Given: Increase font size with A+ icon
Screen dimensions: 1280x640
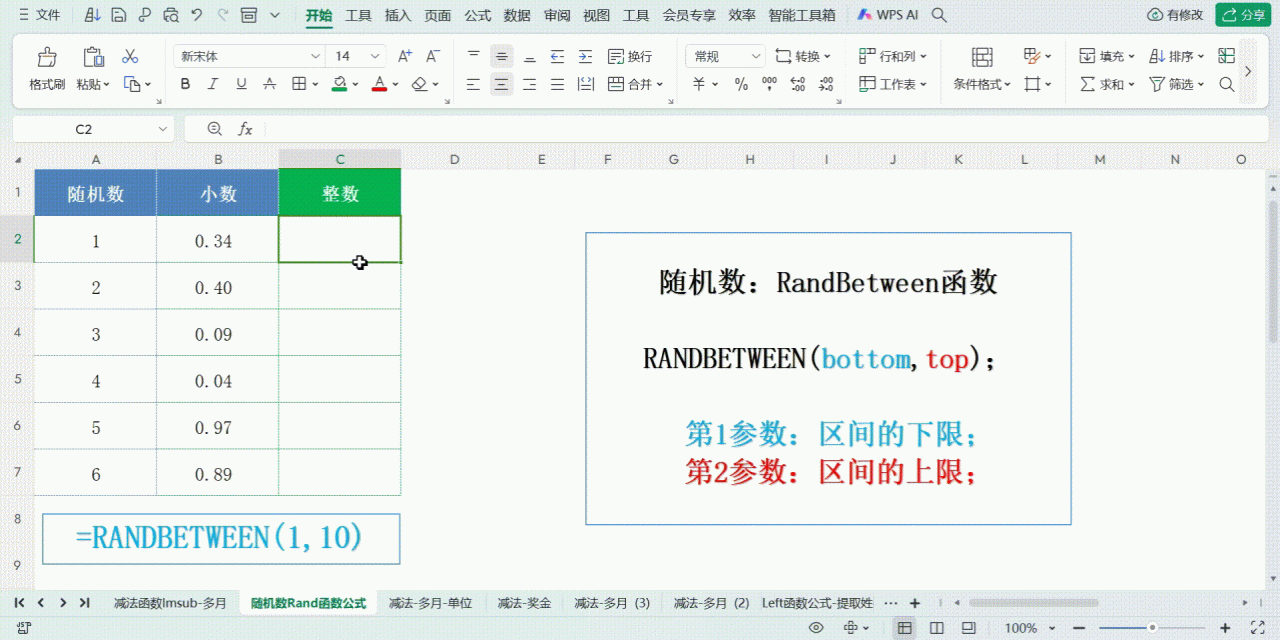Looking at the screenshot, I should click(405, 56).
